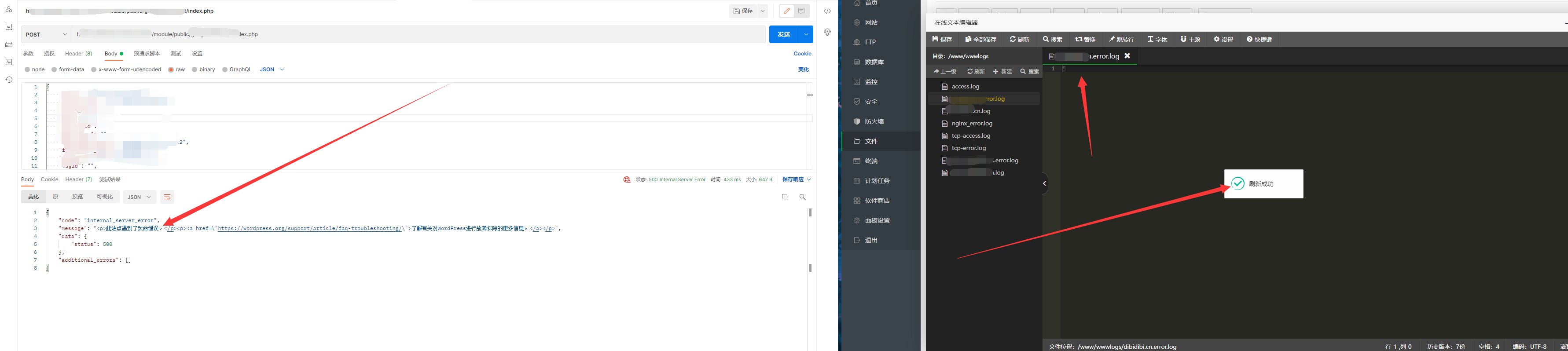The width and height of the screenshot is (1568, 351).
Task: Switch the response view to 可视化
Action: (105, 197)
